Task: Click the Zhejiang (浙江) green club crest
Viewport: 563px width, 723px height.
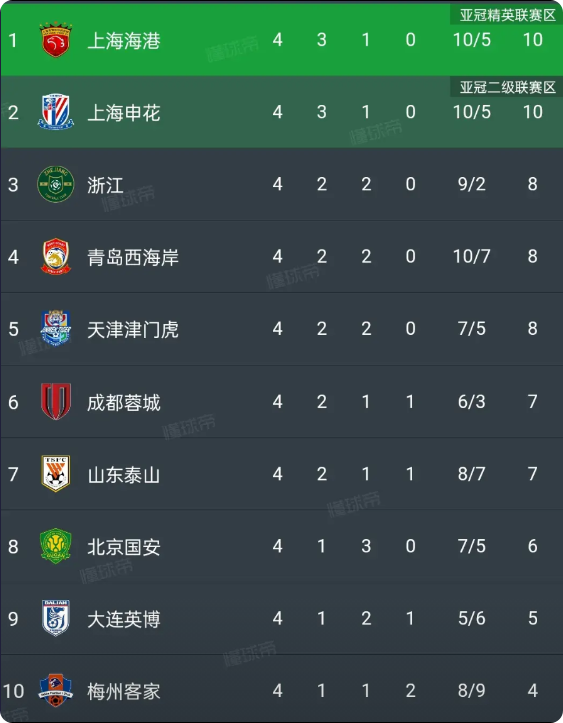Action: pos(55,184)
